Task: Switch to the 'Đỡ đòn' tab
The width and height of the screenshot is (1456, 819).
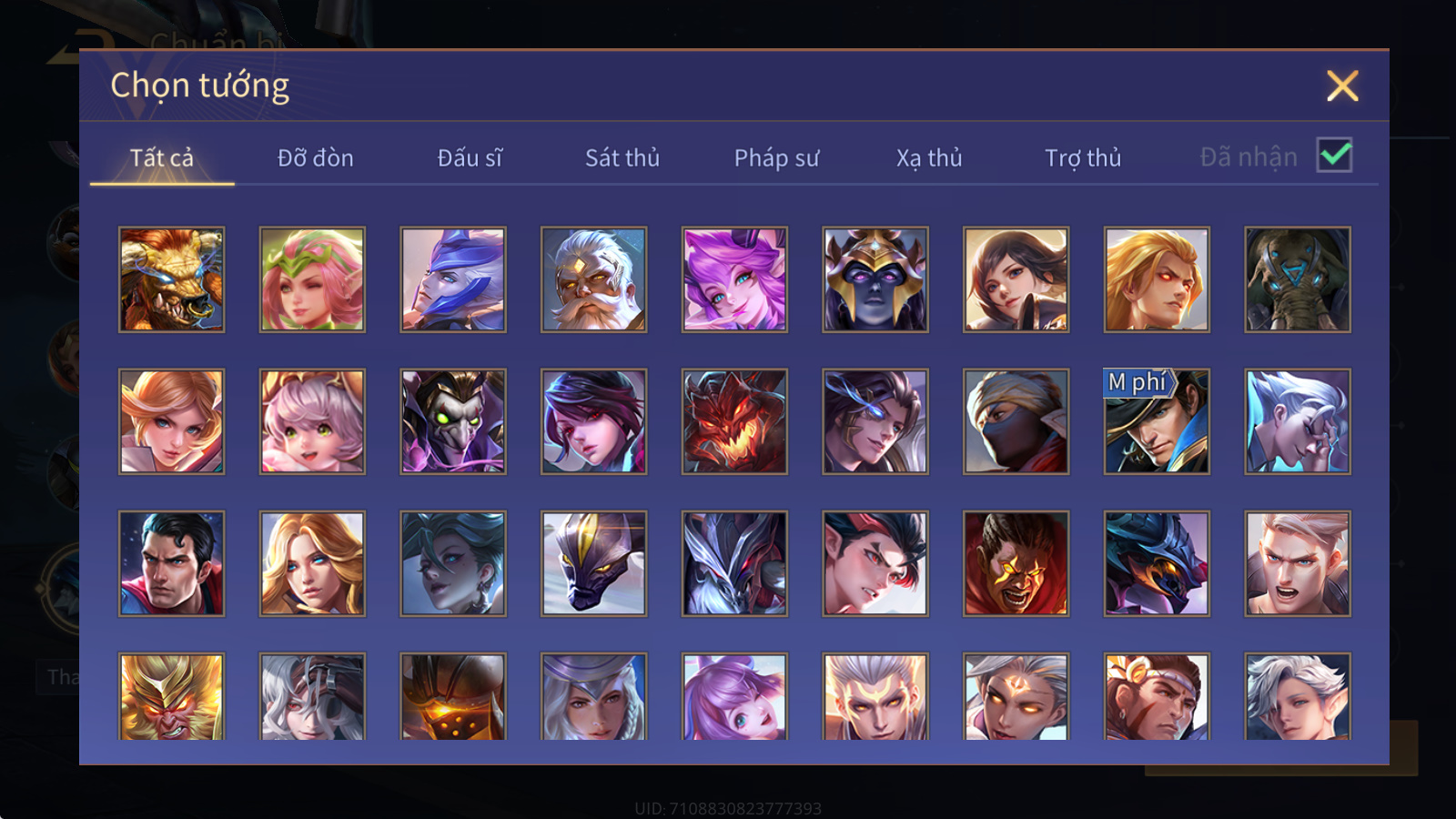Action: [x=316, y=157]
